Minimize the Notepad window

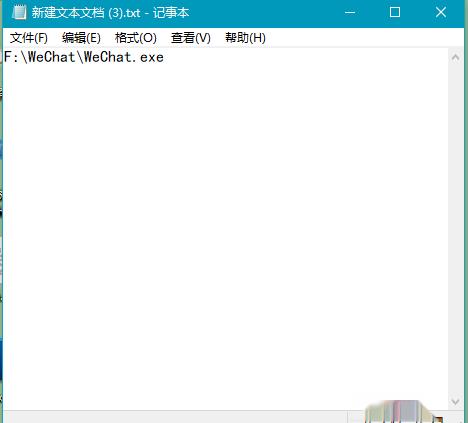pos(350,13)
